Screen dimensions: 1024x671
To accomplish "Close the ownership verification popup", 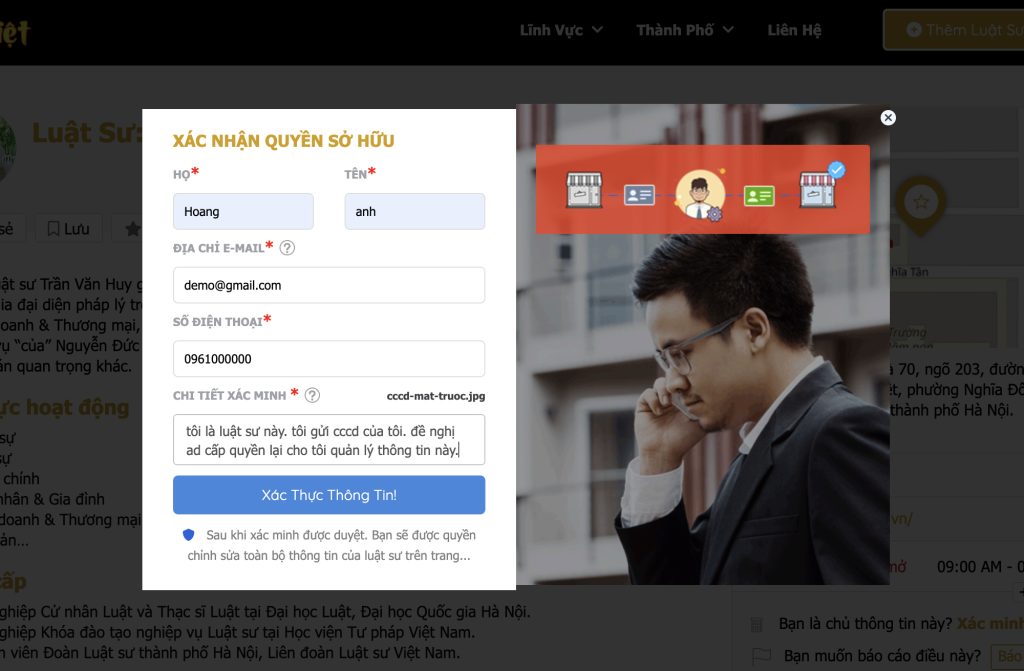I will 888,118.
